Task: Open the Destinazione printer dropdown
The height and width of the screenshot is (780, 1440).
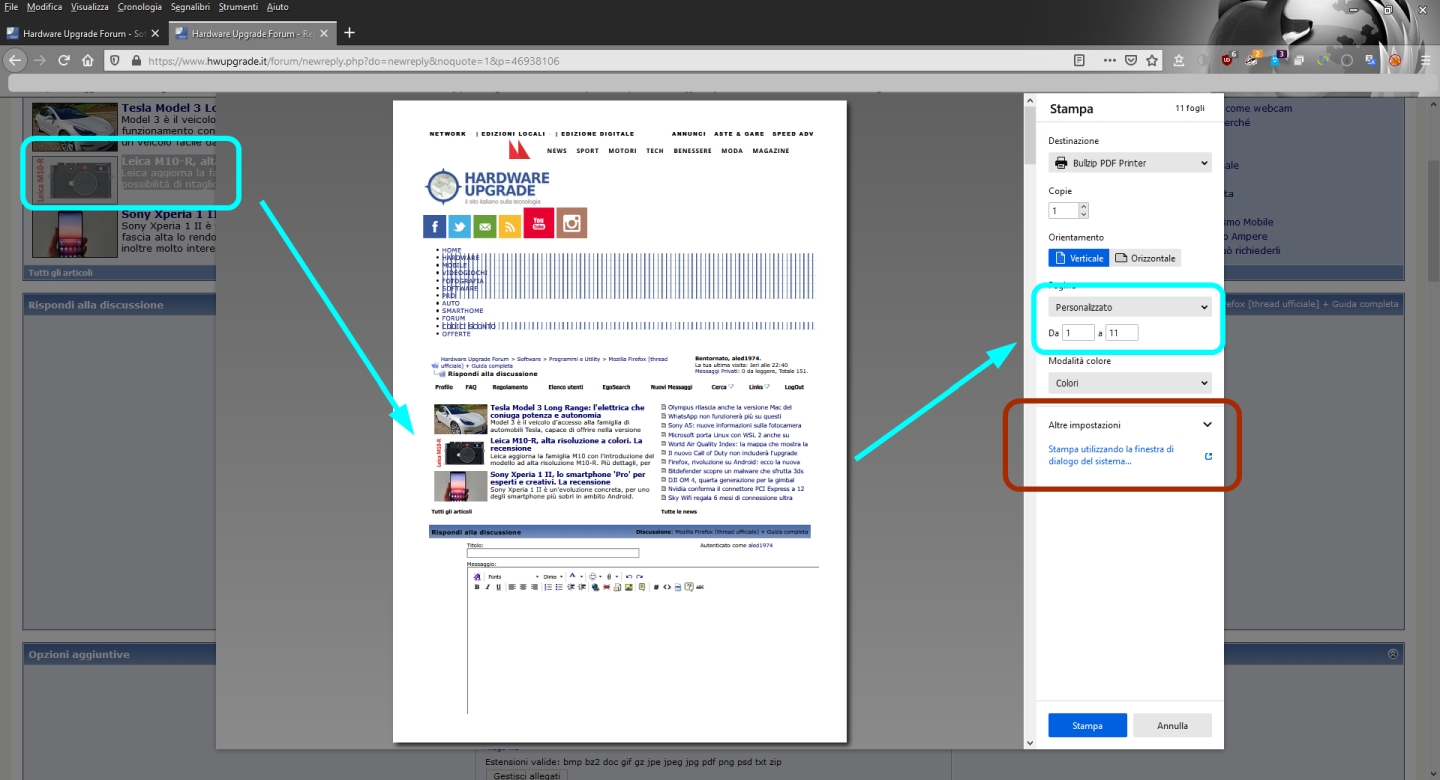Action: click(1130, 163)
